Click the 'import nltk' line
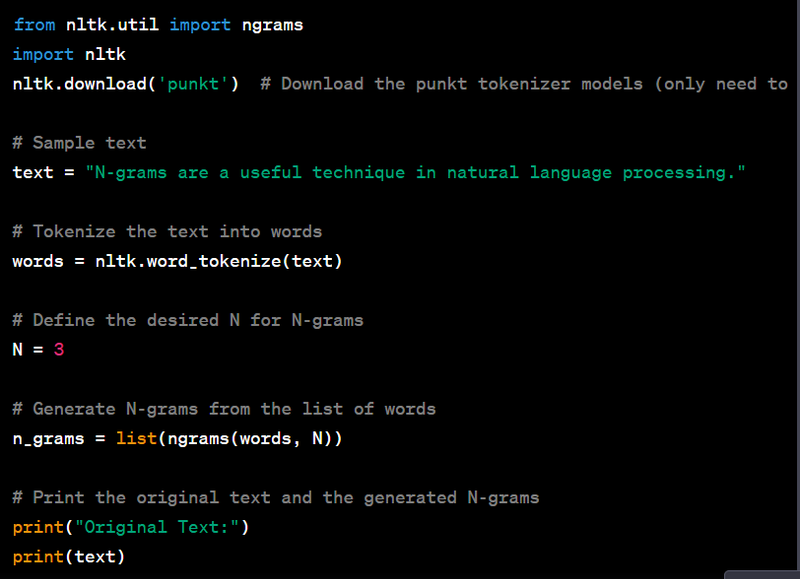 click(69, 54)
